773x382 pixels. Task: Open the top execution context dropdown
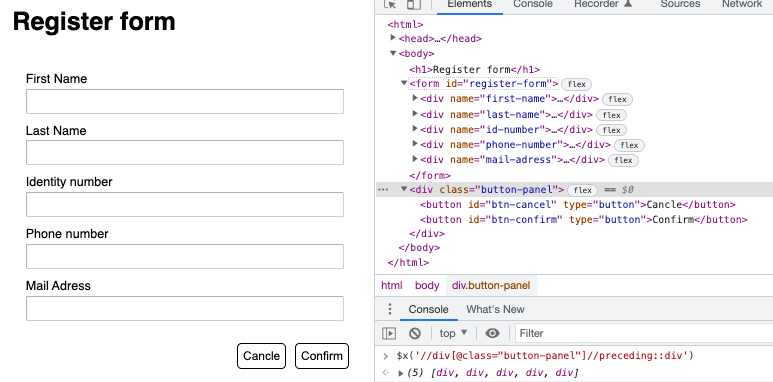453,334
